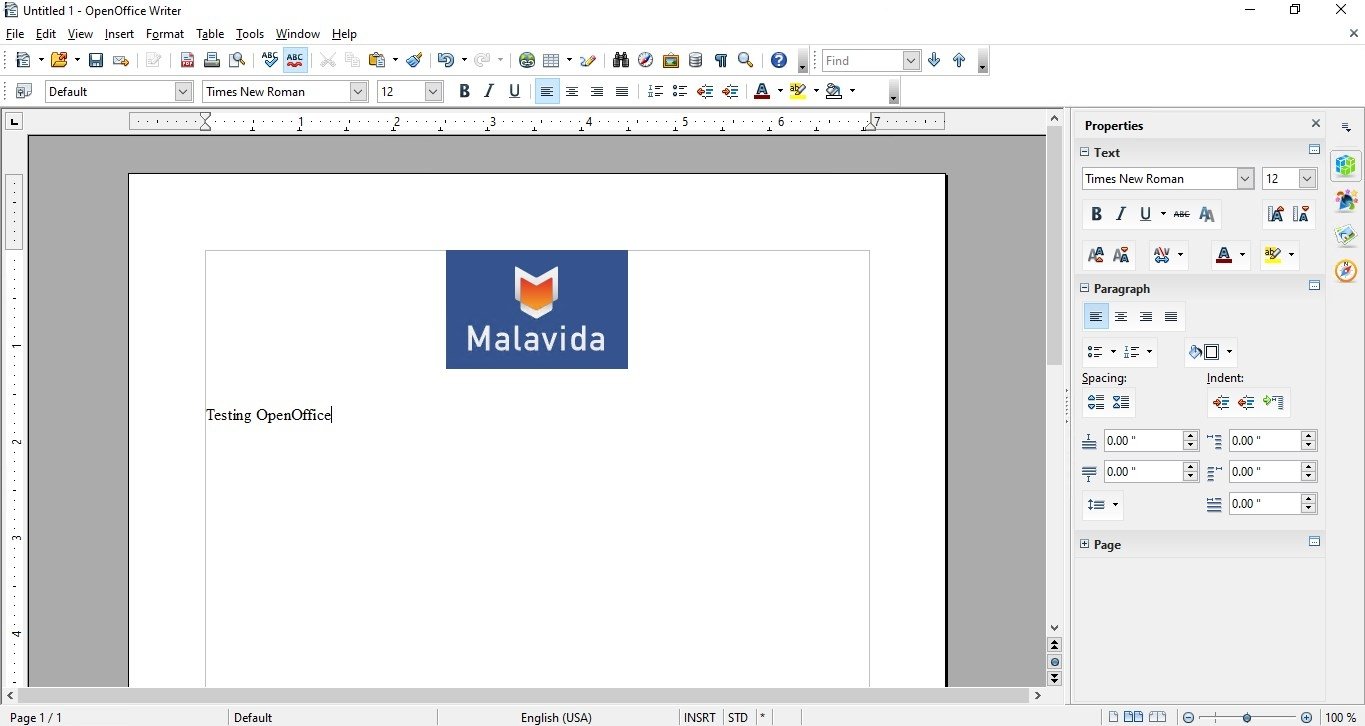The height and width of the screenshot is (726, 1365).
Task: Click the Find Previous up arrow
Action: (959, 60)
